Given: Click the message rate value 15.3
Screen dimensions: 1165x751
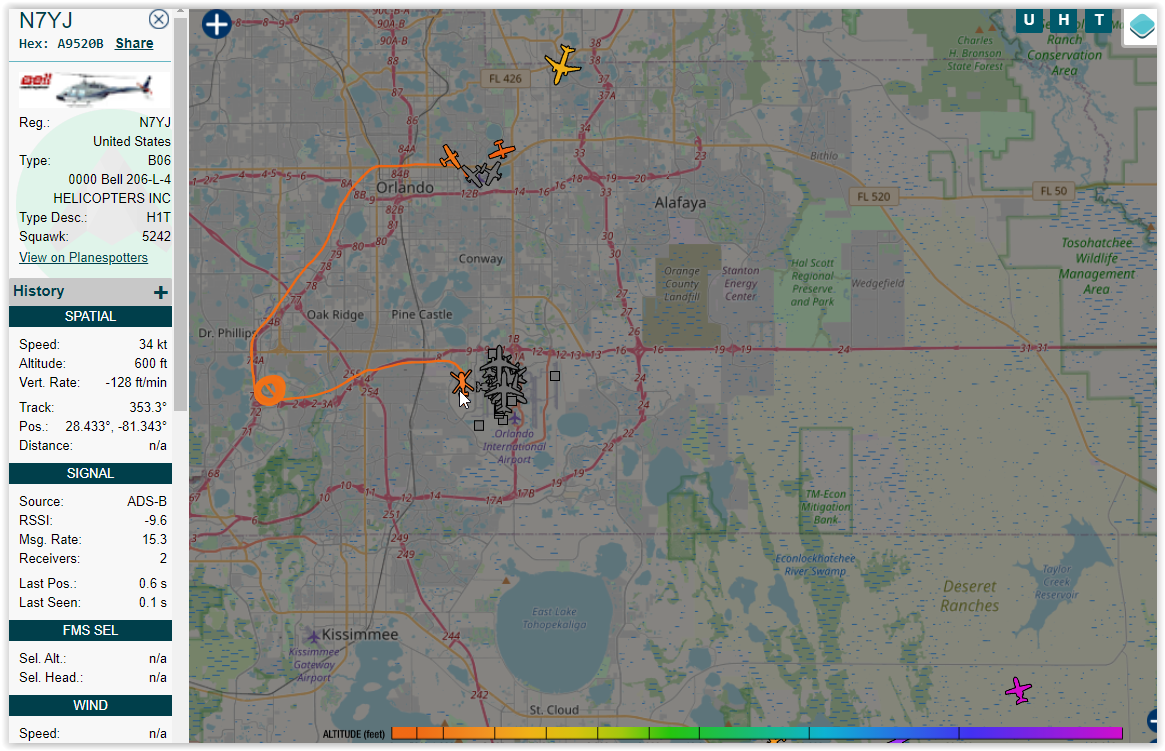Looking at the screenshot, I should [155, 539].
